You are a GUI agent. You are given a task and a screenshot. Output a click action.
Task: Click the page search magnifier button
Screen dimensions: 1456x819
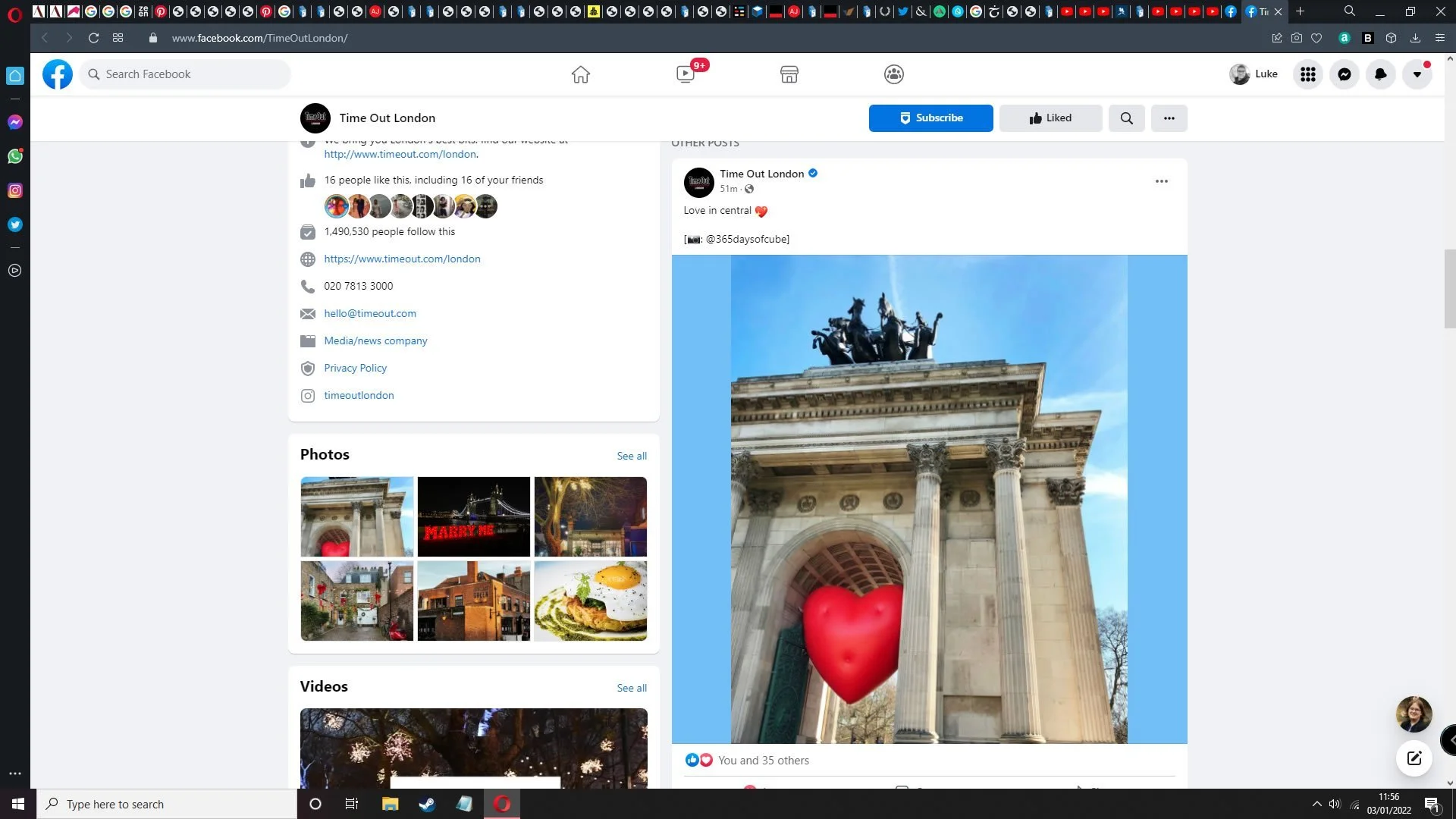[x=1126, y=118]
